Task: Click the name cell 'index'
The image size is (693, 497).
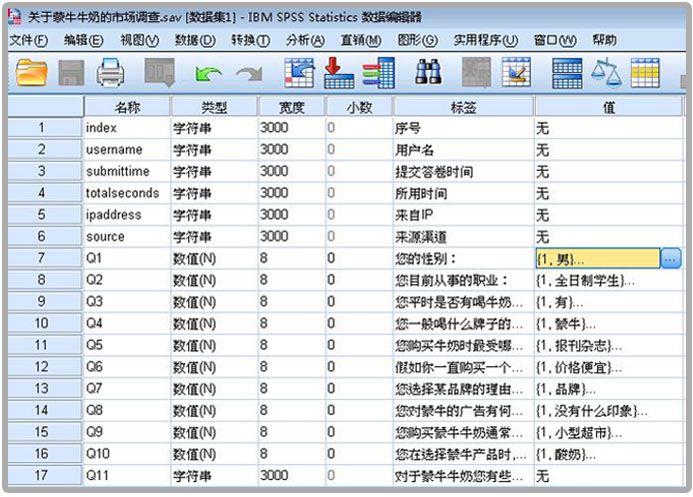Action: 127,128
